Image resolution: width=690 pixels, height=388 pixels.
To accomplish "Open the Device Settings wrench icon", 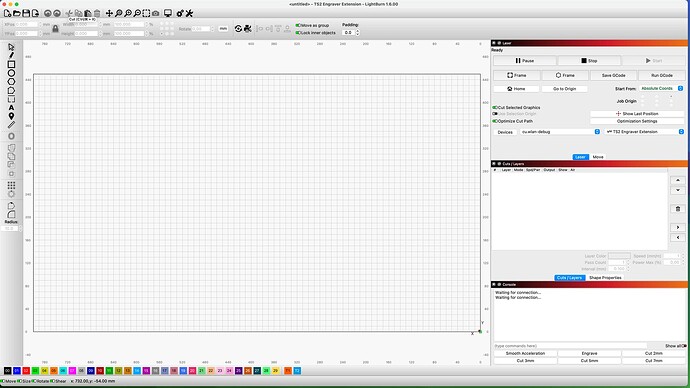I will (189, 13).
